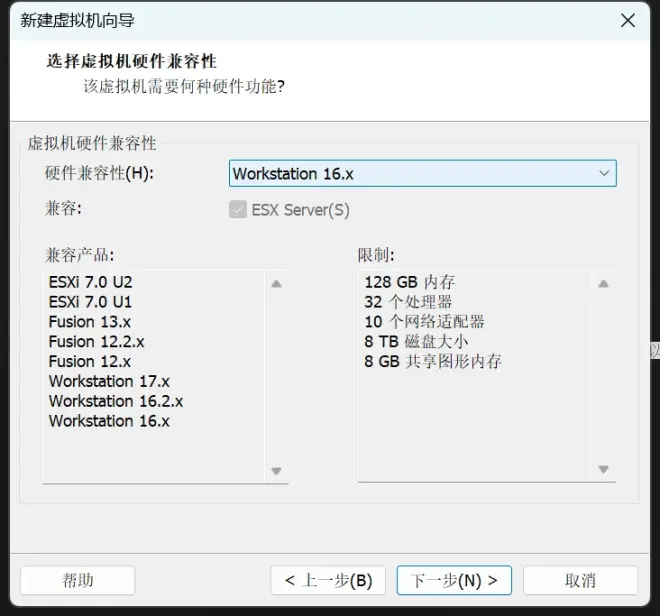Click the 32 个处理器 limit entry
This screenshot has width=660, height=616.
(408, 302)
